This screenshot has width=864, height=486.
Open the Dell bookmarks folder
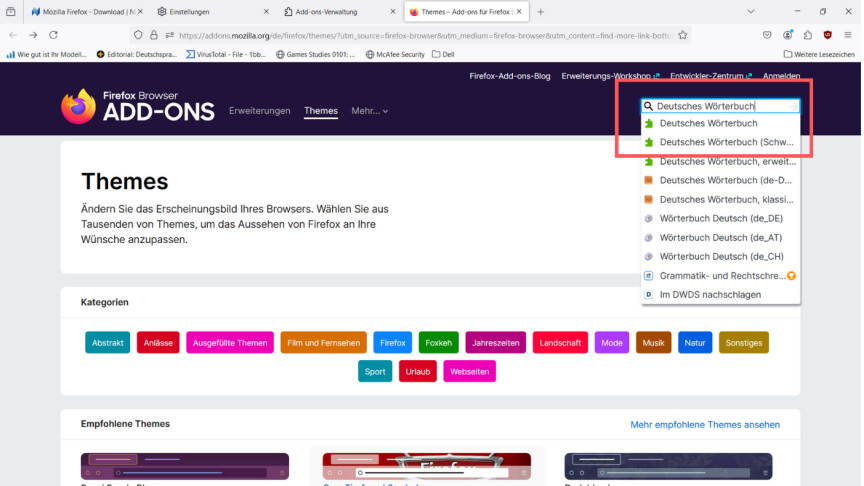click(444, 55)
